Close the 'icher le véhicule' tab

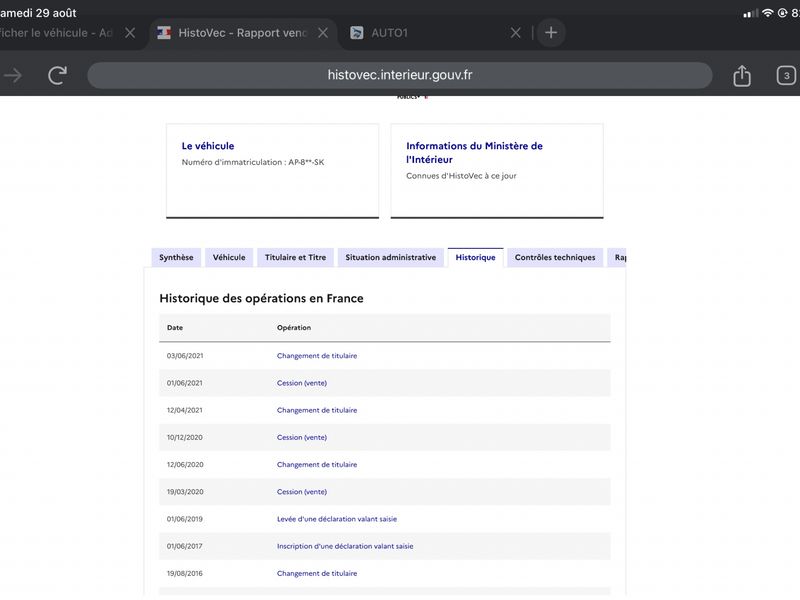tap(130, 33)
